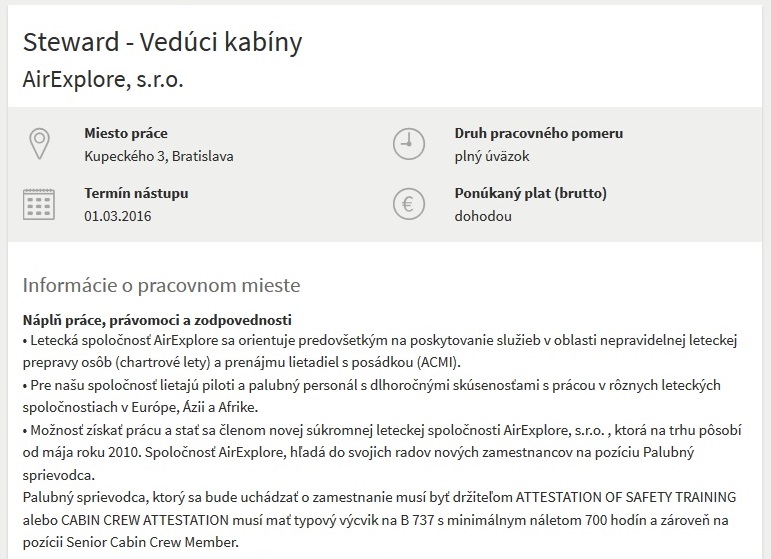The height and width of the screenshot is (559, 771).
Task: Click the Druh pracovného pomeru label
Action: click(539, 133)
